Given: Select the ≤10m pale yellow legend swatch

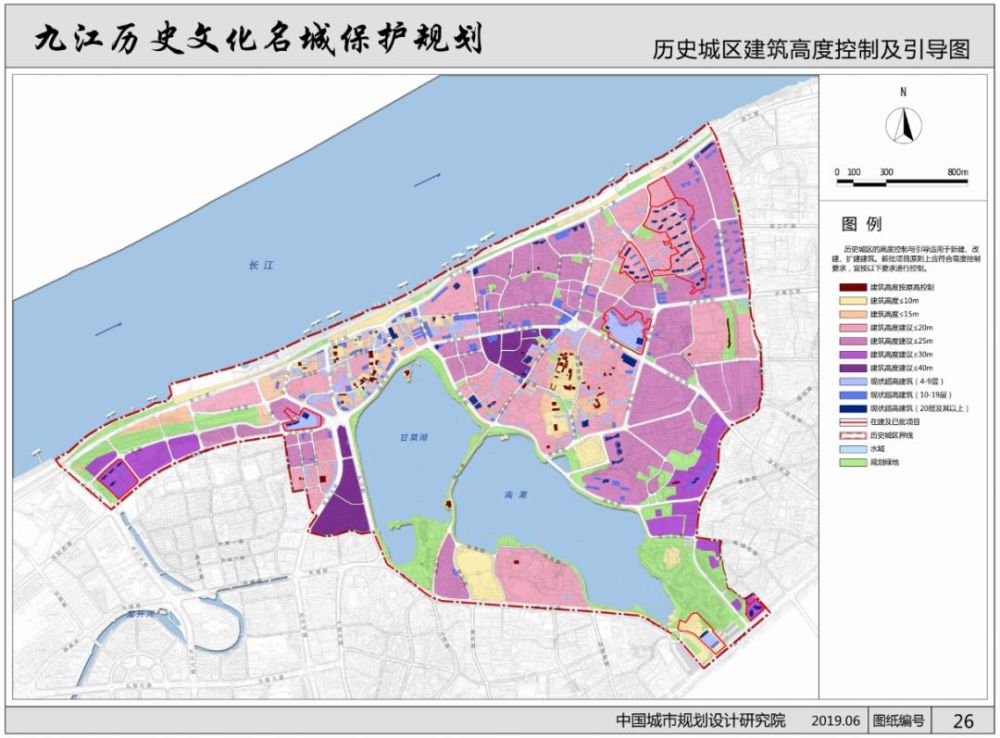Looking at the screenshot, I should 853,300.
